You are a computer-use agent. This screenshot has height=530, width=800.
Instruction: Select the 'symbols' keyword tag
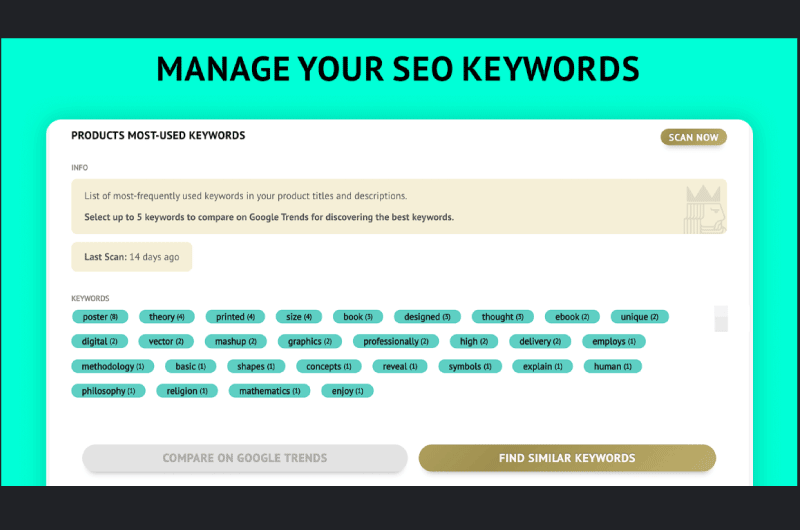coord(470,366)
